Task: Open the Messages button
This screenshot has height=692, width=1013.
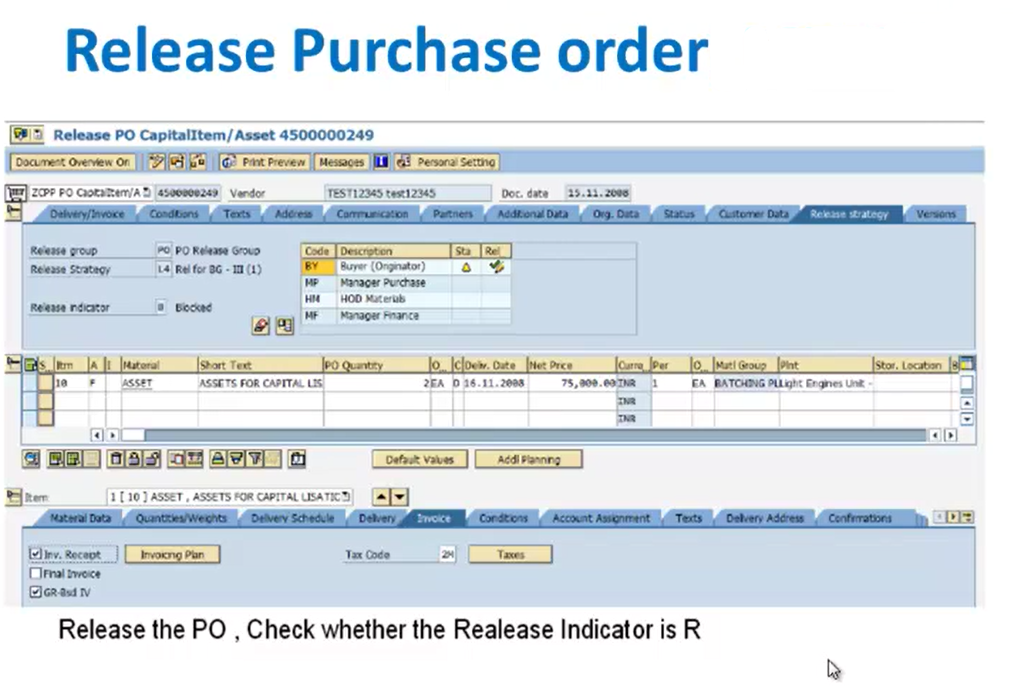Action: pos(341,162)
